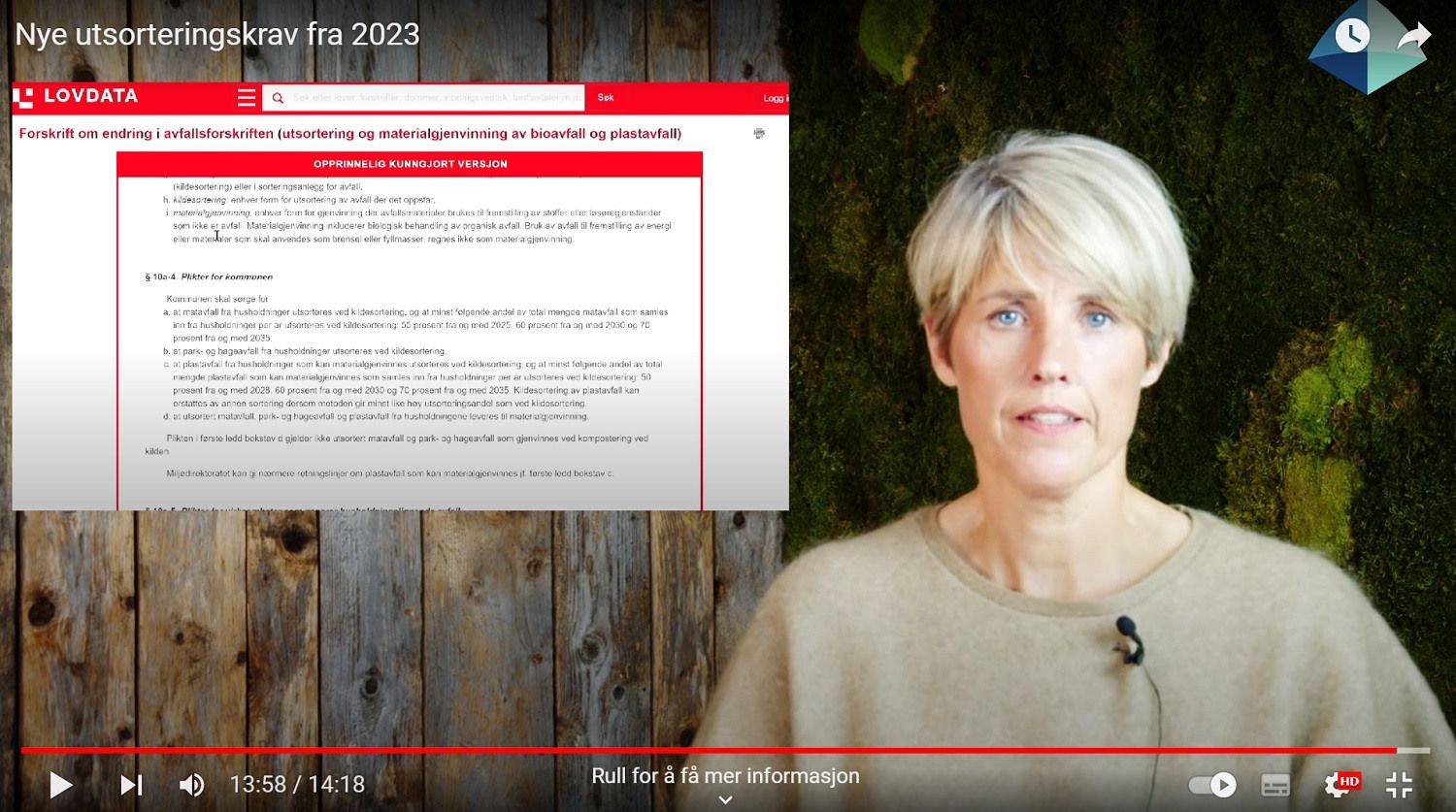The width and height of the screenshot is (1456, 812).
Task: Click the print icon beside the regulation title
Action: tap(759, 134)
